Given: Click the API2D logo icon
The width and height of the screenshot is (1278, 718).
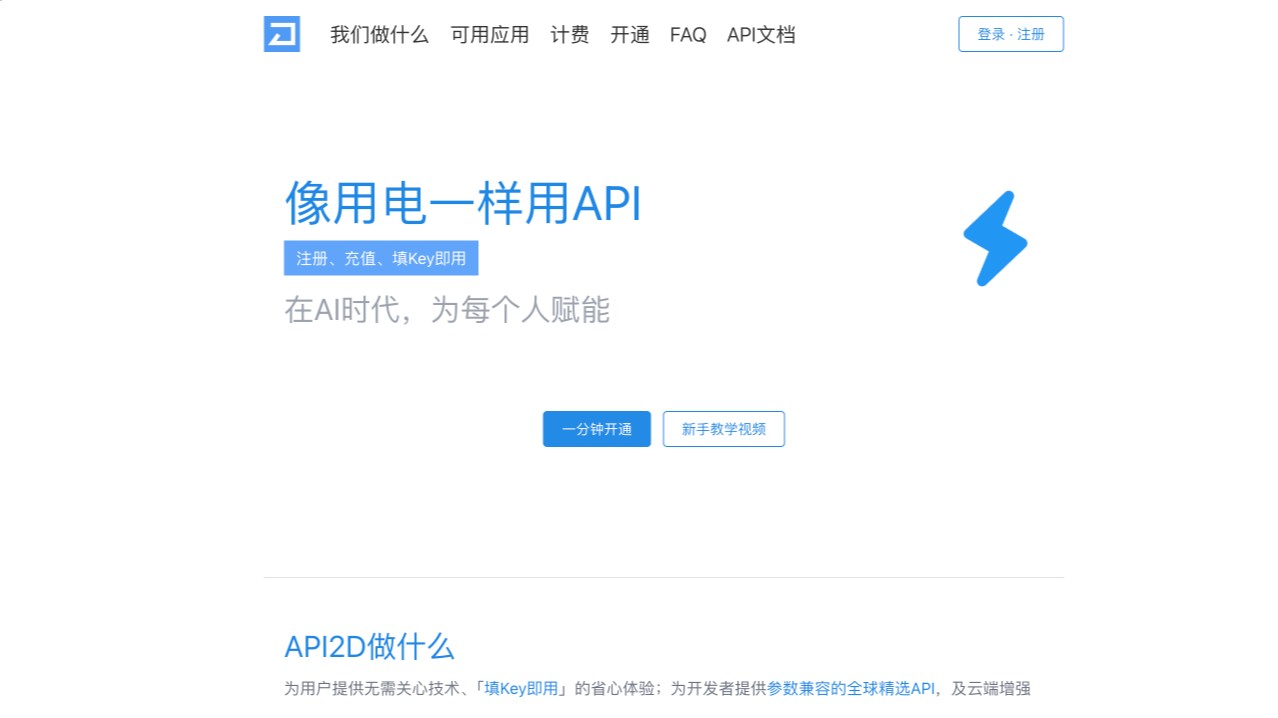Looking at the screenshot, I should point(281,34).
